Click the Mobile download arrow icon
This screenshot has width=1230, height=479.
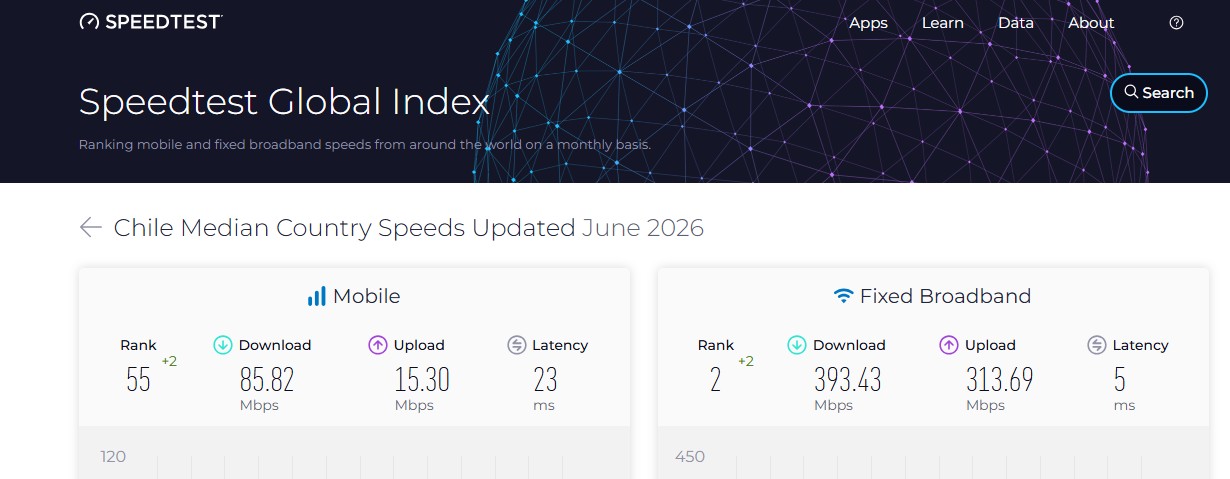coord(223,345)
